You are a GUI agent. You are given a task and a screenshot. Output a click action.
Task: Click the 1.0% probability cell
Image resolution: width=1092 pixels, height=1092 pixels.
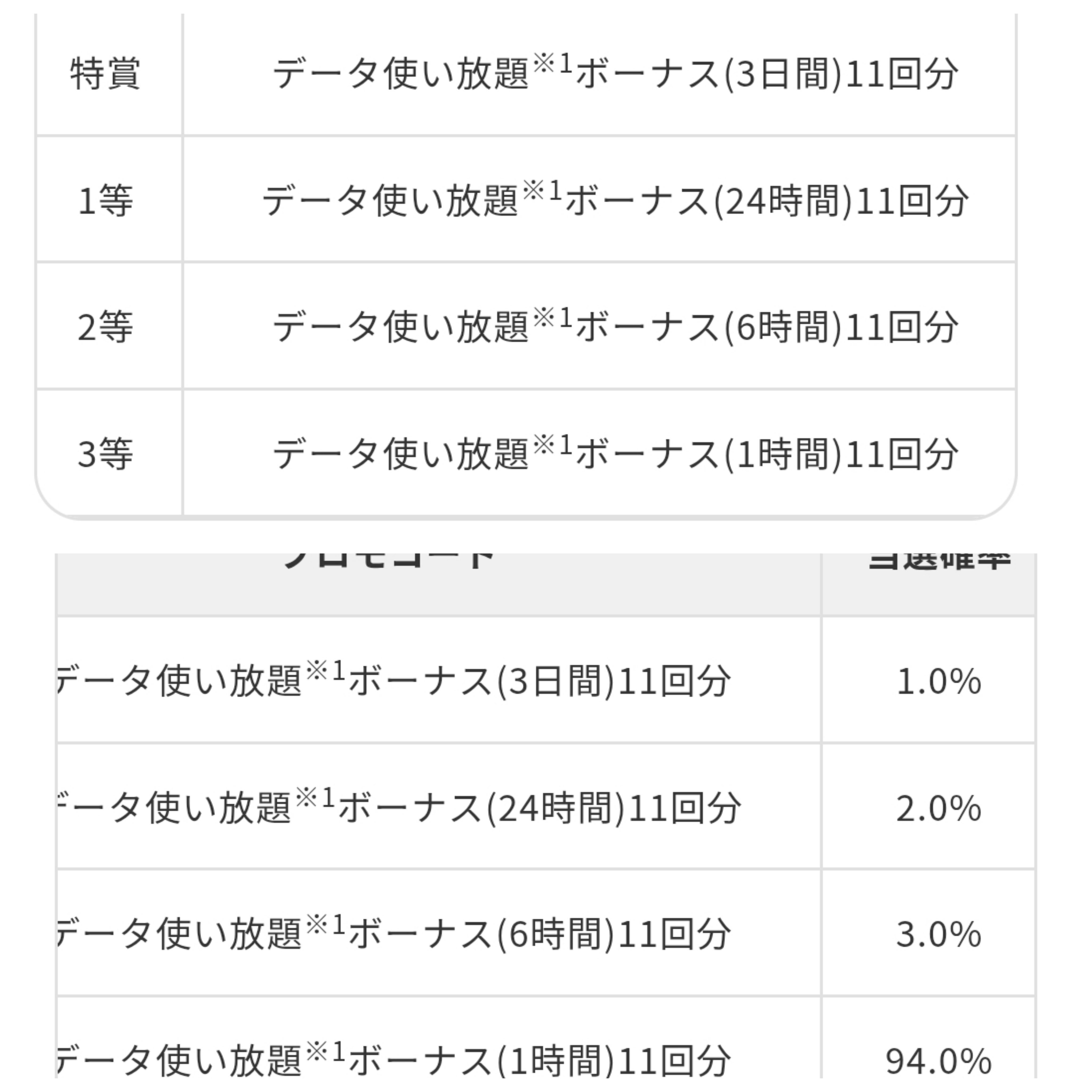938,681
